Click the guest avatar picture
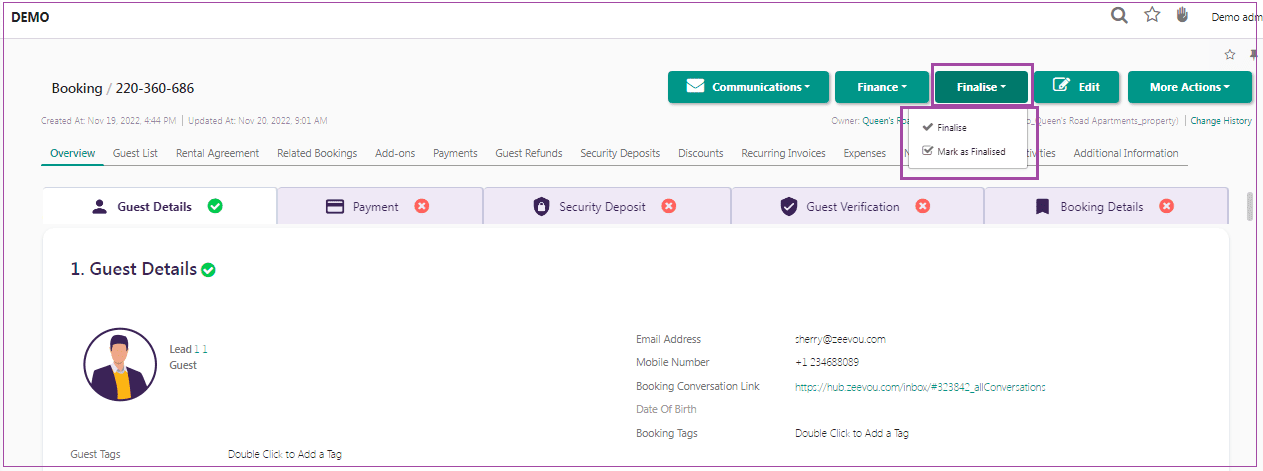Image resolution: width=1263 pixels, height=471 pixels. (x=120, y=365)
